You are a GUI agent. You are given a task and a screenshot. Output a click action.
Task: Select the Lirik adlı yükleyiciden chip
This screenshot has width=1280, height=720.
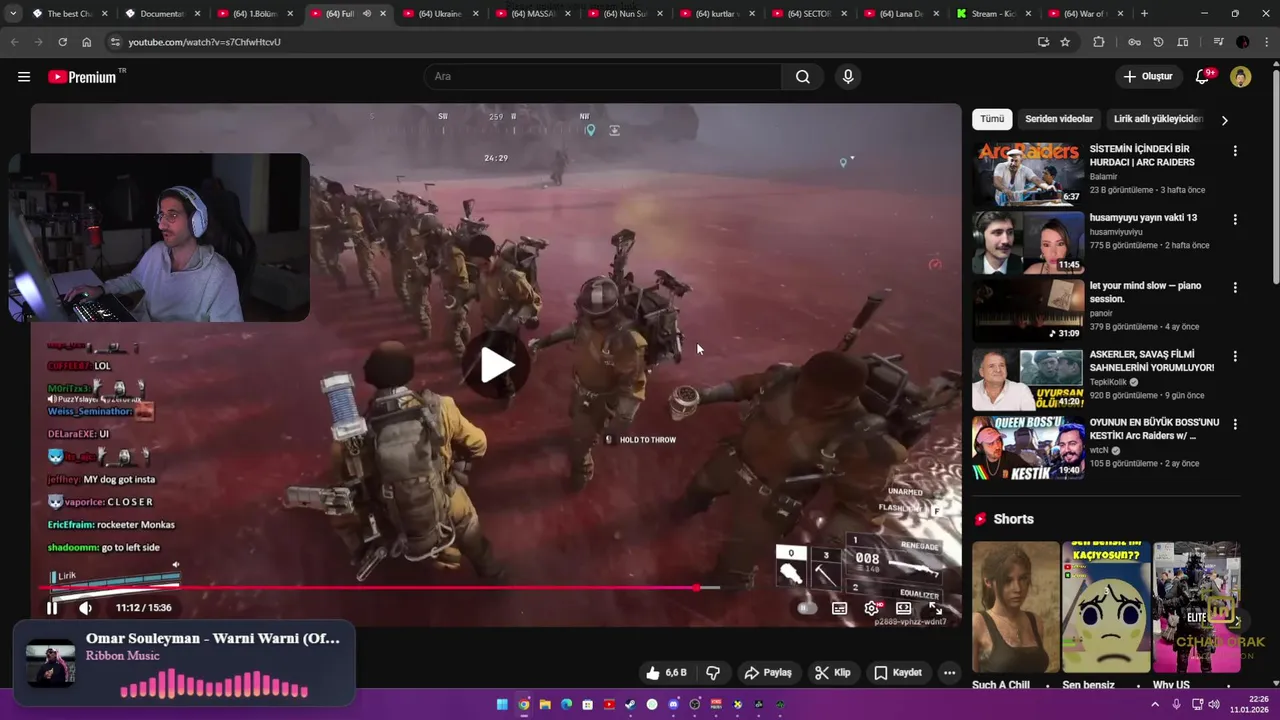(x=1158, y=119)
